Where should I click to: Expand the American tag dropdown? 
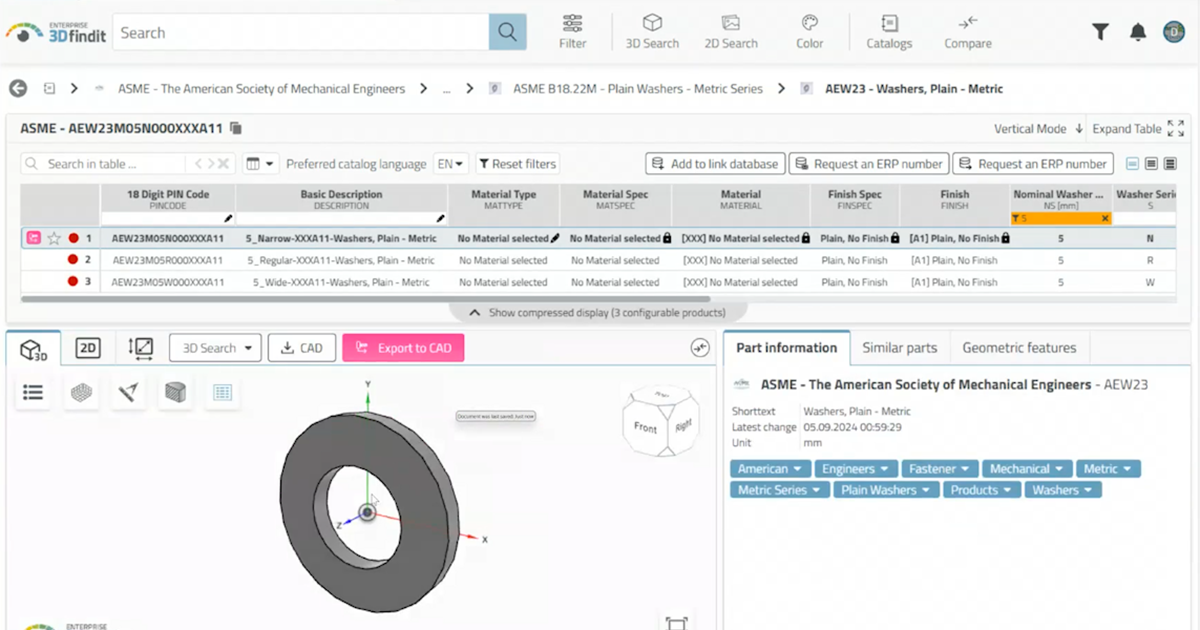pyautogui.click(x=770, y=468)
